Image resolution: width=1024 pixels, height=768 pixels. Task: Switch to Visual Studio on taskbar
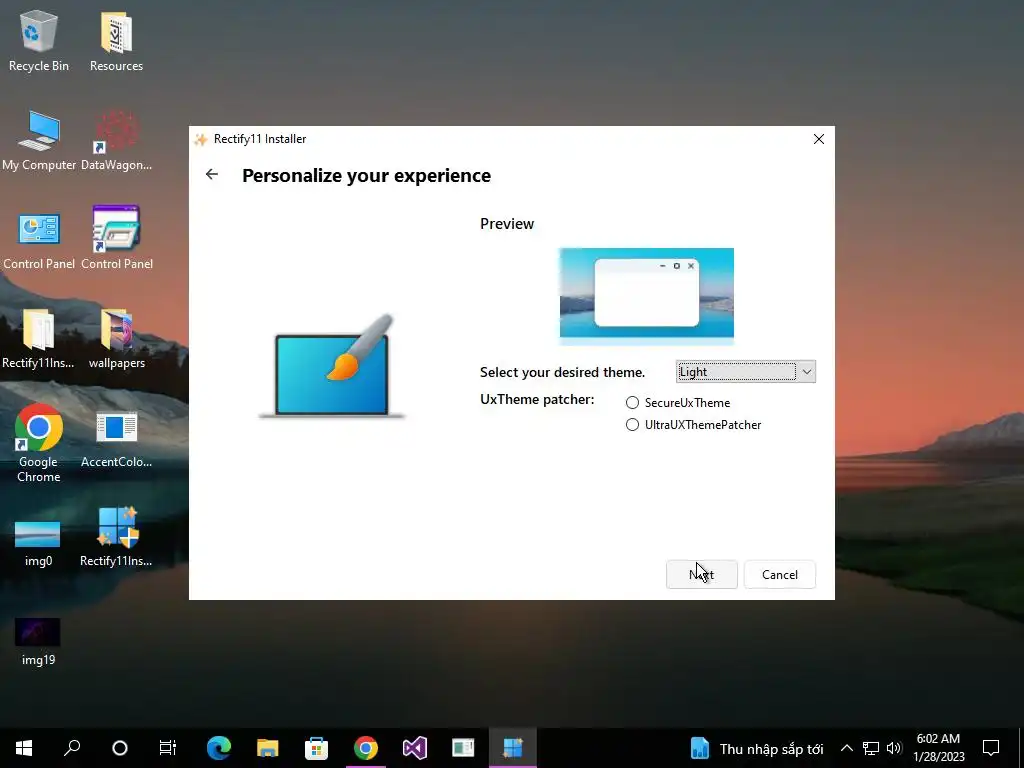[415, 748]
